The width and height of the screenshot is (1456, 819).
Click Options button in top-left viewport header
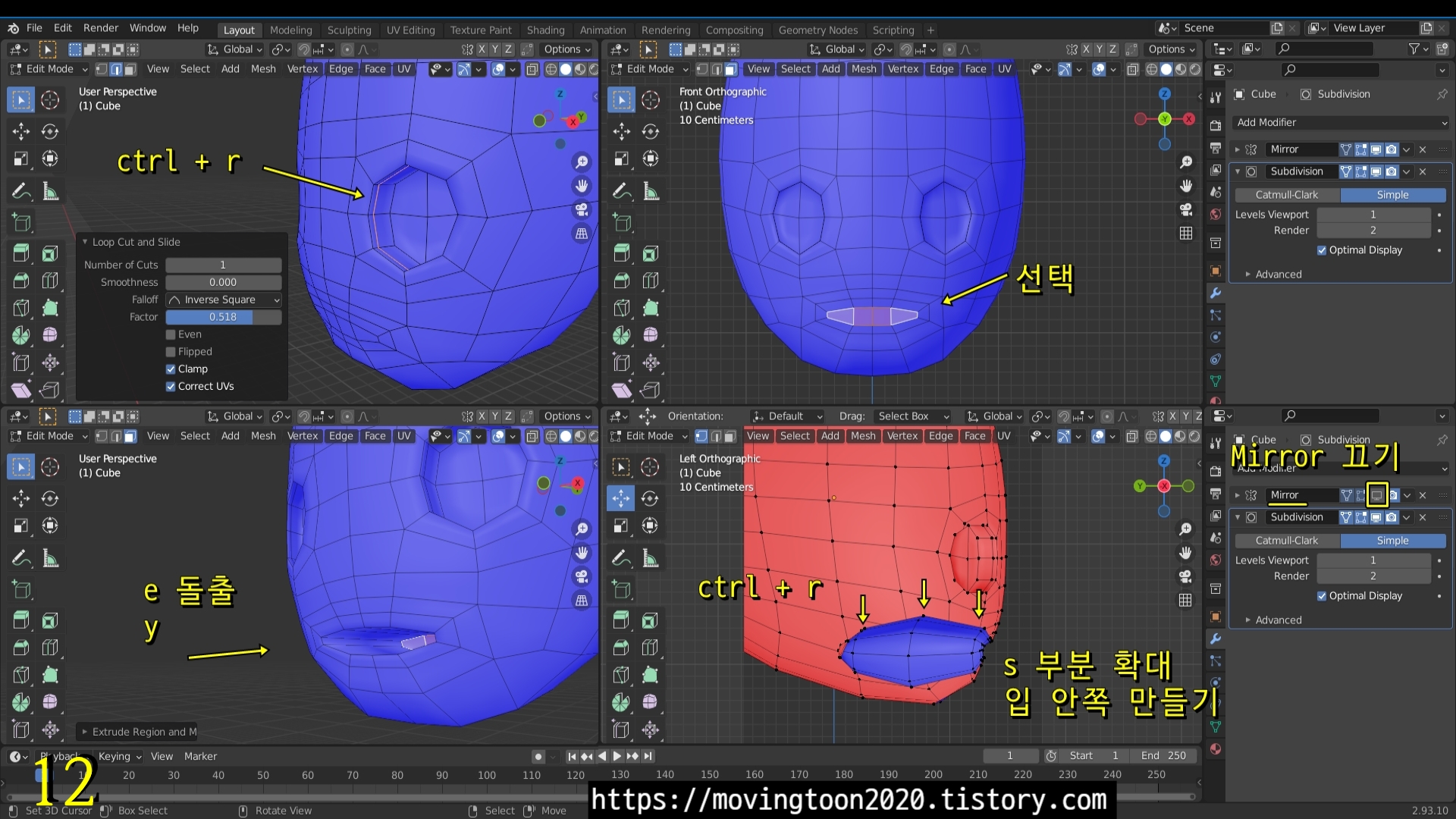566,49
